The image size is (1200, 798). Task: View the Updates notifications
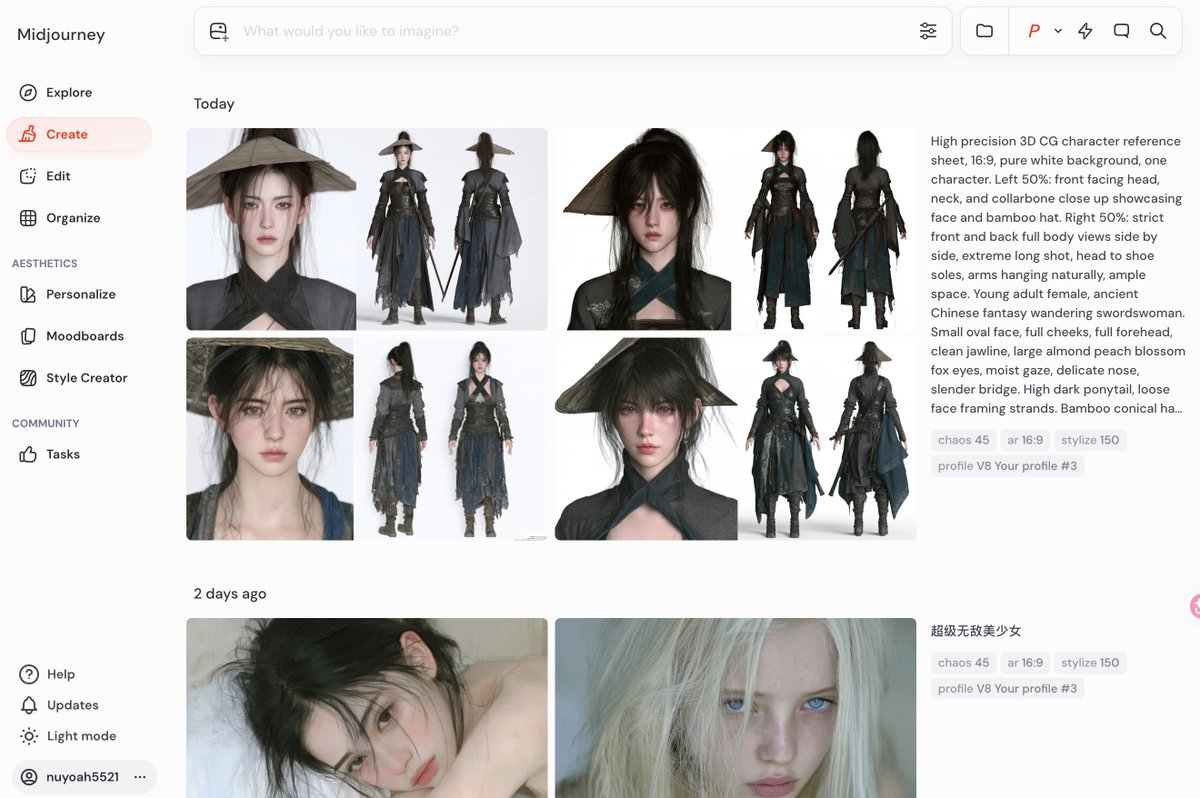tap(72, 705)
